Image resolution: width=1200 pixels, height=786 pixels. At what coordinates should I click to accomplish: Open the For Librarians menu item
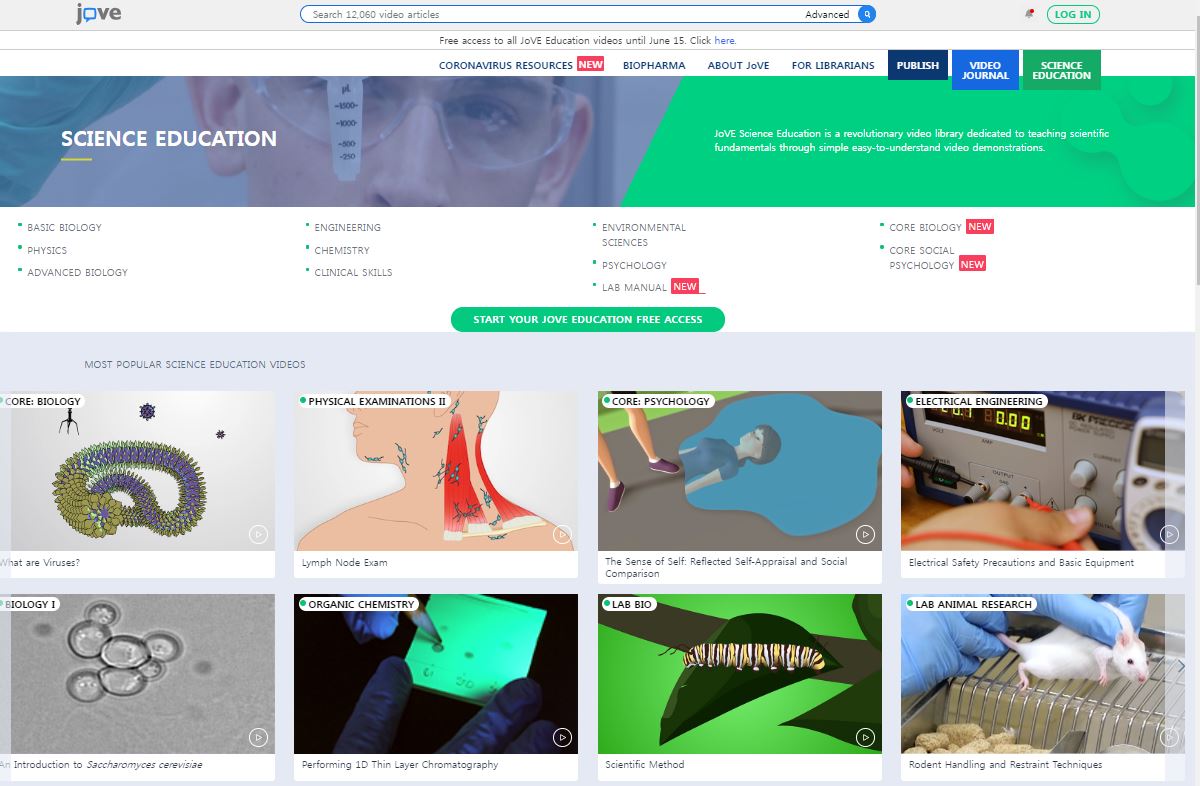(833, 65)
